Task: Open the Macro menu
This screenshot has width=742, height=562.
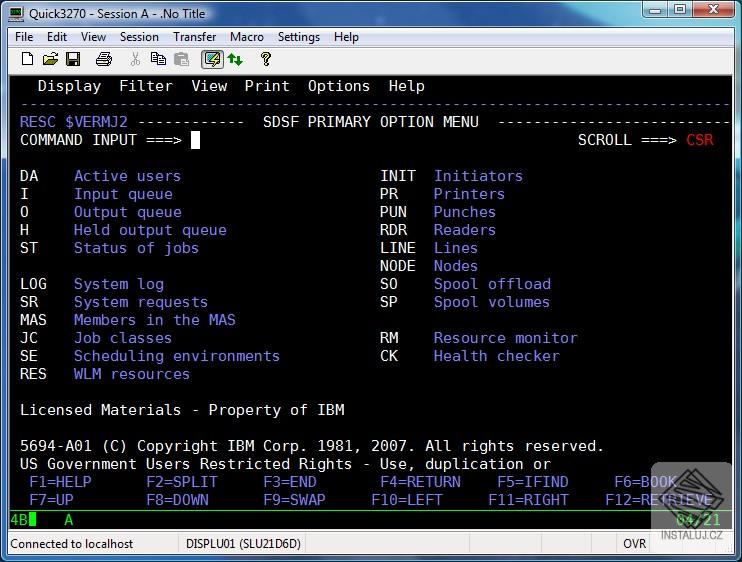Action: point(247,37)
